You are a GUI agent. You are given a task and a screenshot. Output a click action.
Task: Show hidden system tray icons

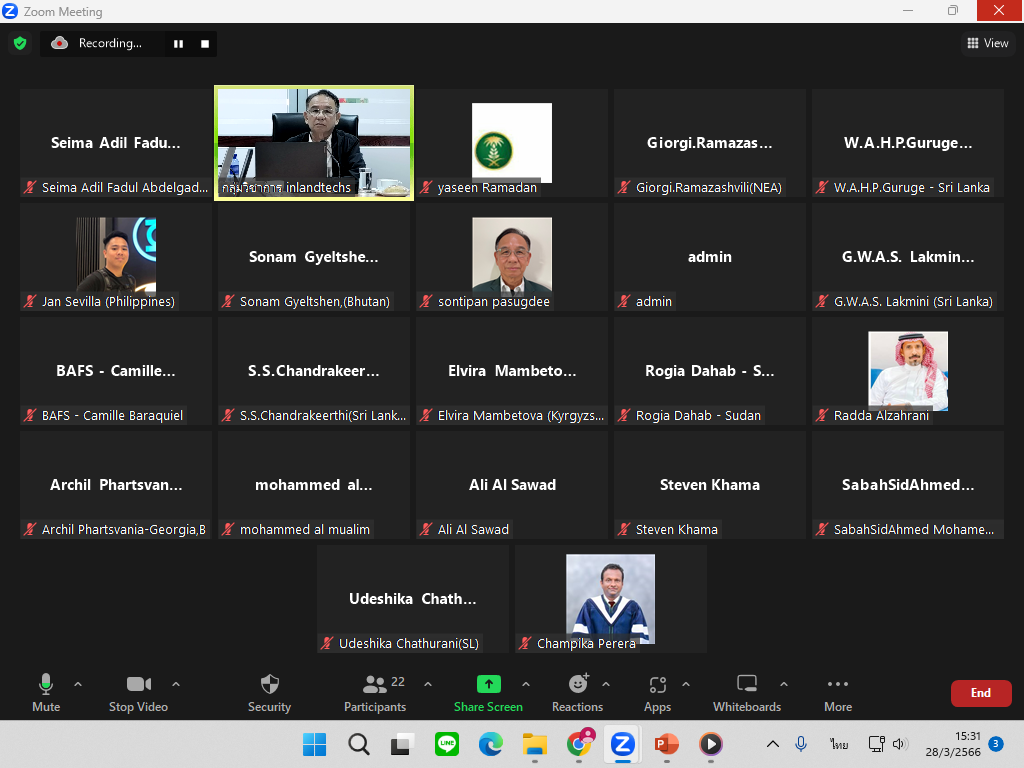(x=773, y=744)
